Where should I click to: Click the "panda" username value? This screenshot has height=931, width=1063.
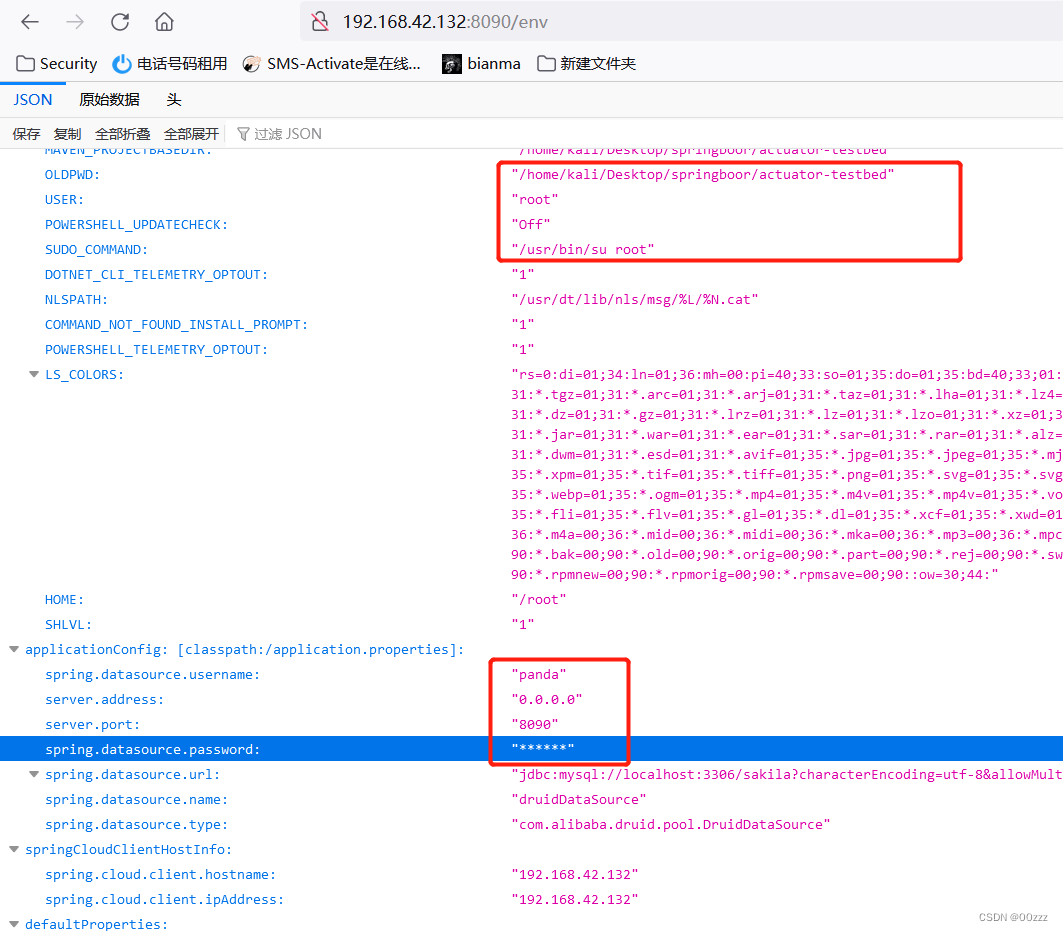[x=539, y=675]
